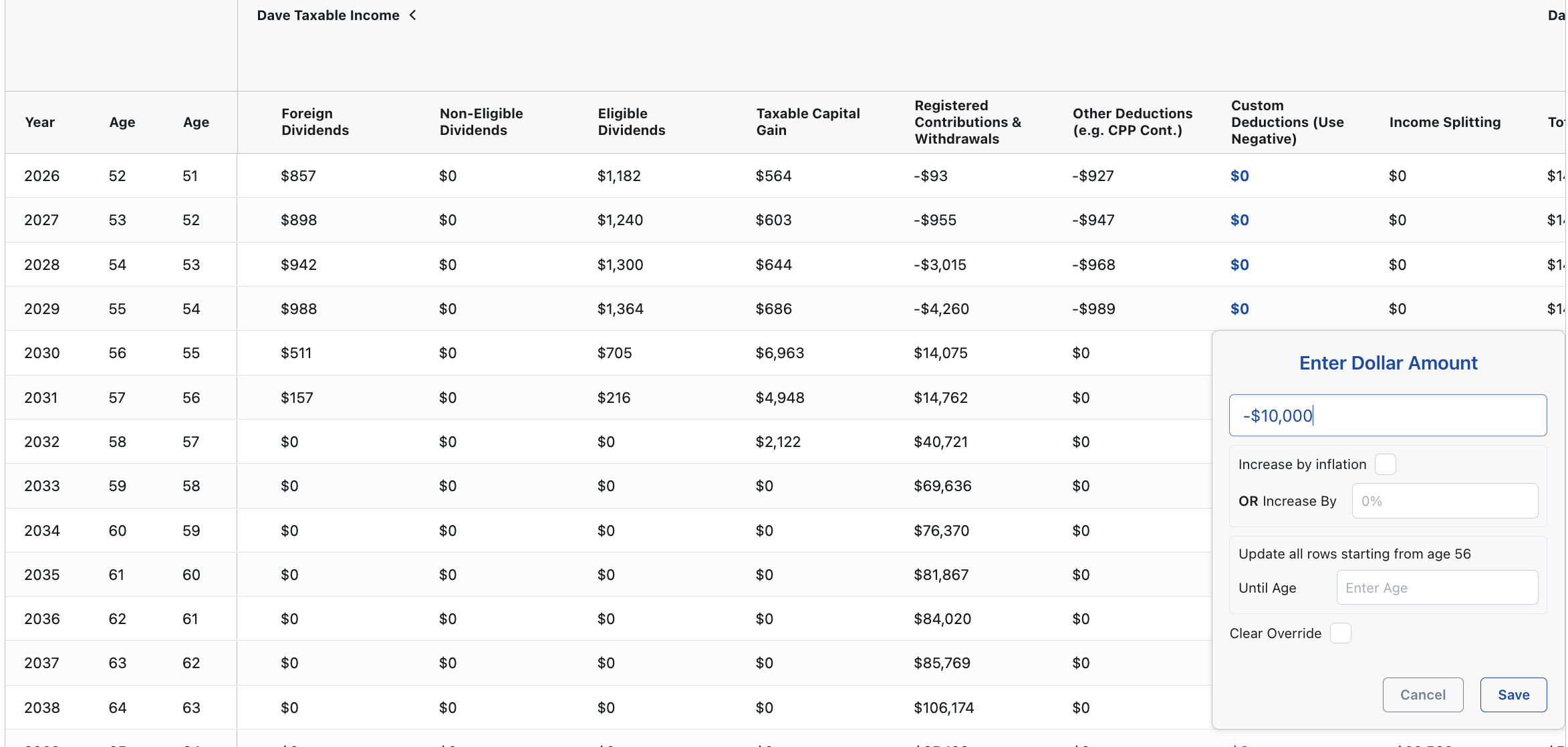Collapse the Dave Taxable Income chevron

[413, 15]
